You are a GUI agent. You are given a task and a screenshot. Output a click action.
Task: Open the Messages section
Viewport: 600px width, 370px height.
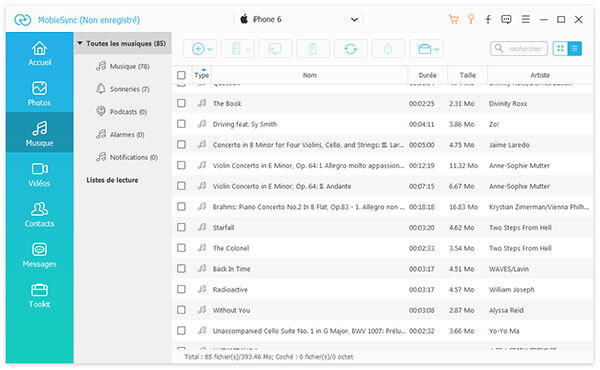click(x=39, y=255)
